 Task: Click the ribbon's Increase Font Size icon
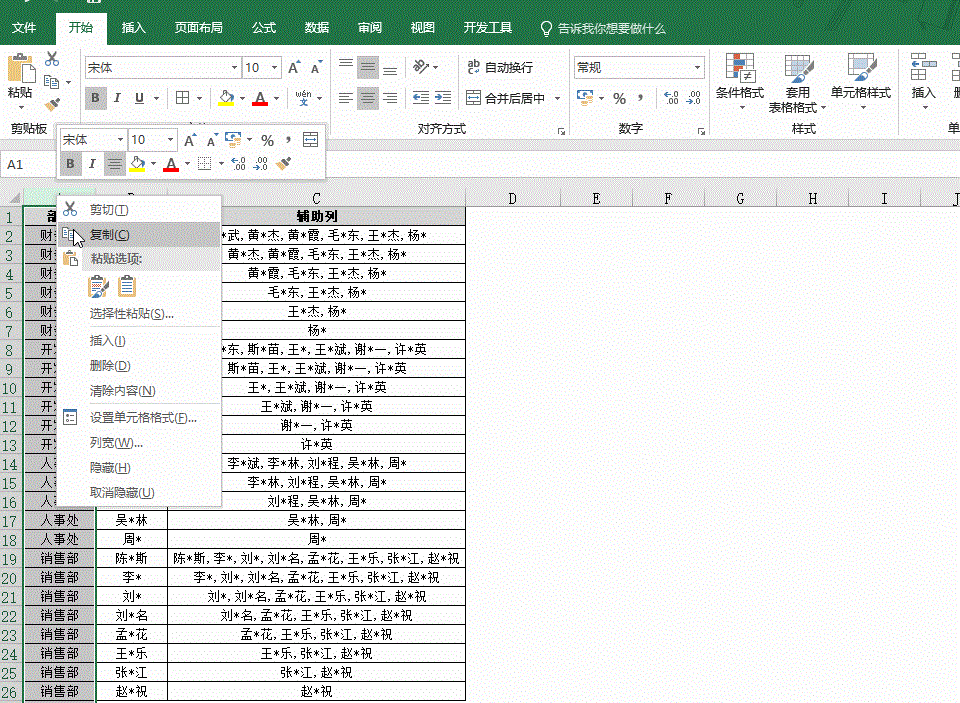(x=294, y=68)
